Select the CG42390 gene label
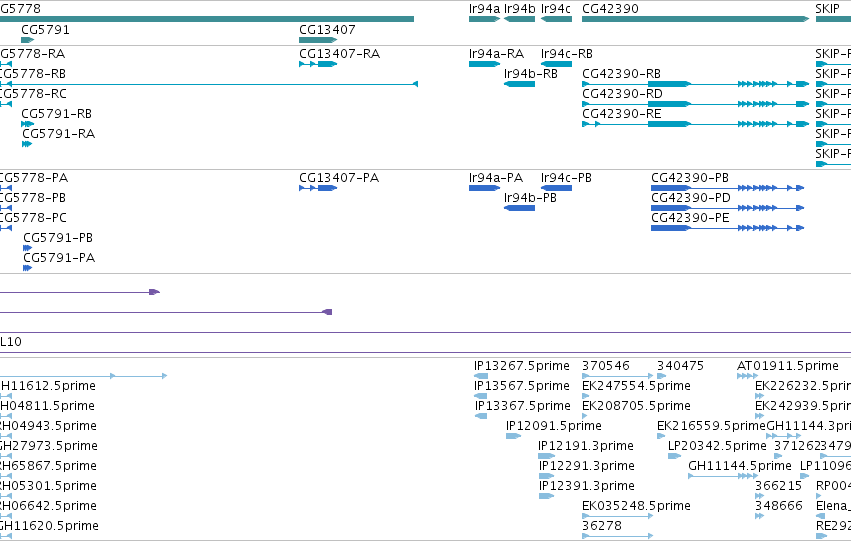 click(610, 9)
